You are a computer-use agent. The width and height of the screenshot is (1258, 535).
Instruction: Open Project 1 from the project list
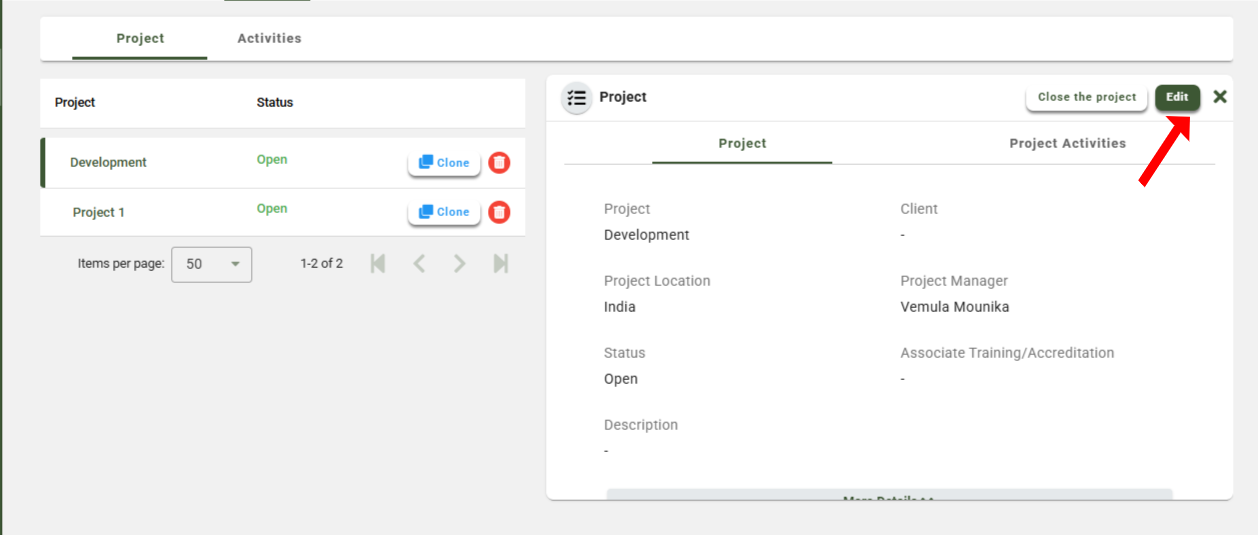[99, 213]
